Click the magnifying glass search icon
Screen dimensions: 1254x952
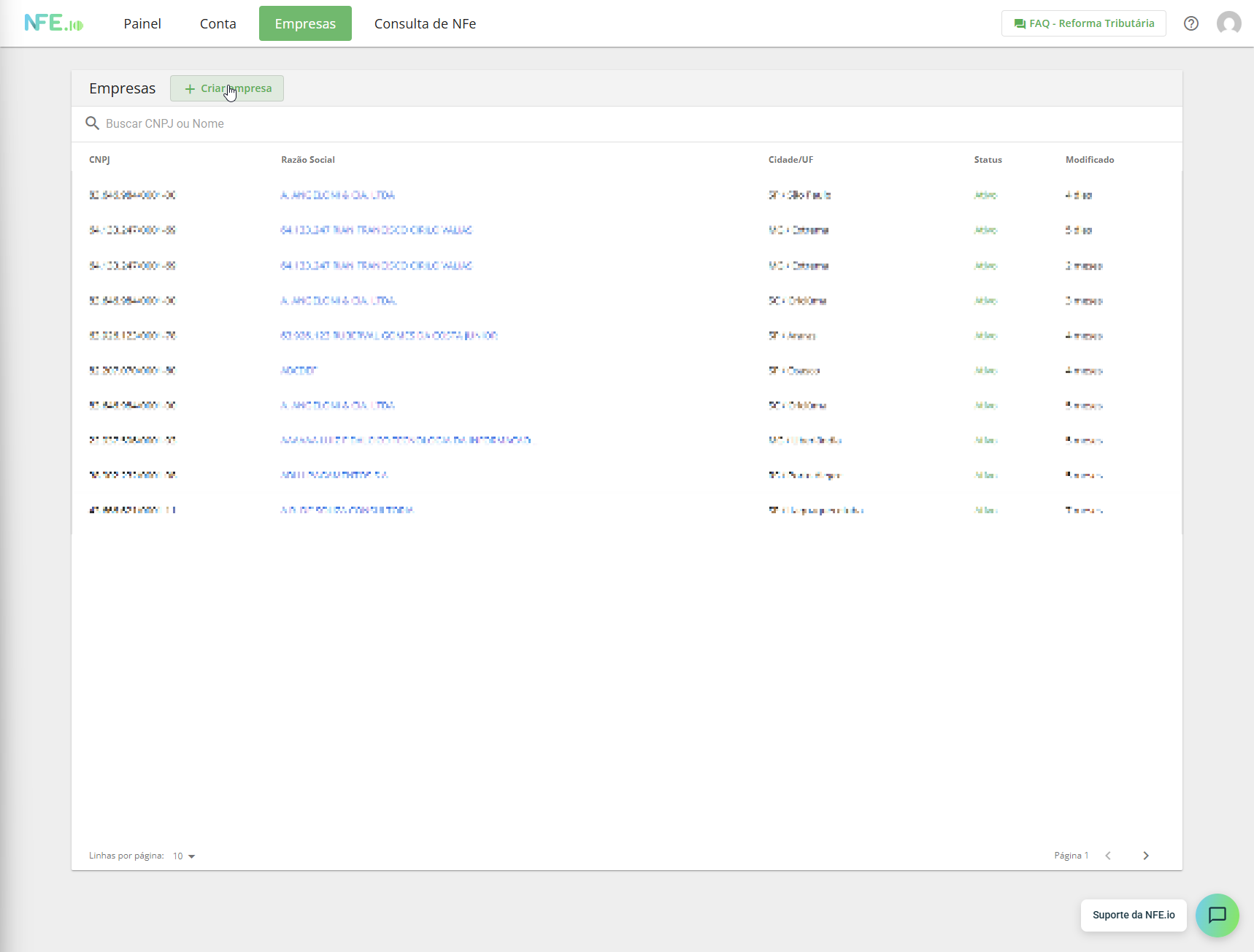93,123
